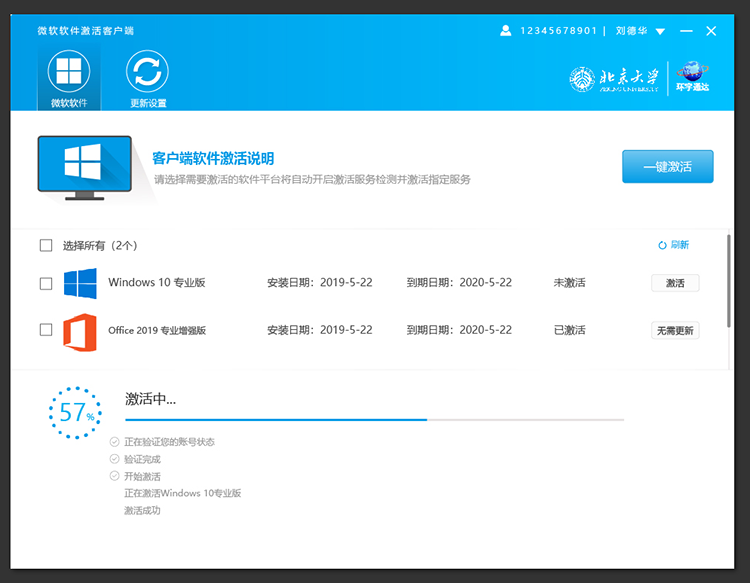Minimize the activation client window
This screenshot has height=583, width=750.
[x=686, y=31]
